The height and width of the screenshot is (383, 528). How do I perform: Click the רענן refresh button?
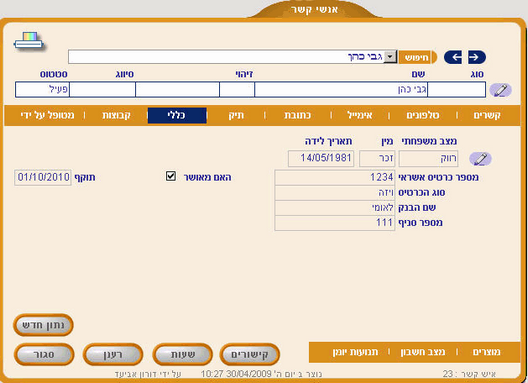113,354
